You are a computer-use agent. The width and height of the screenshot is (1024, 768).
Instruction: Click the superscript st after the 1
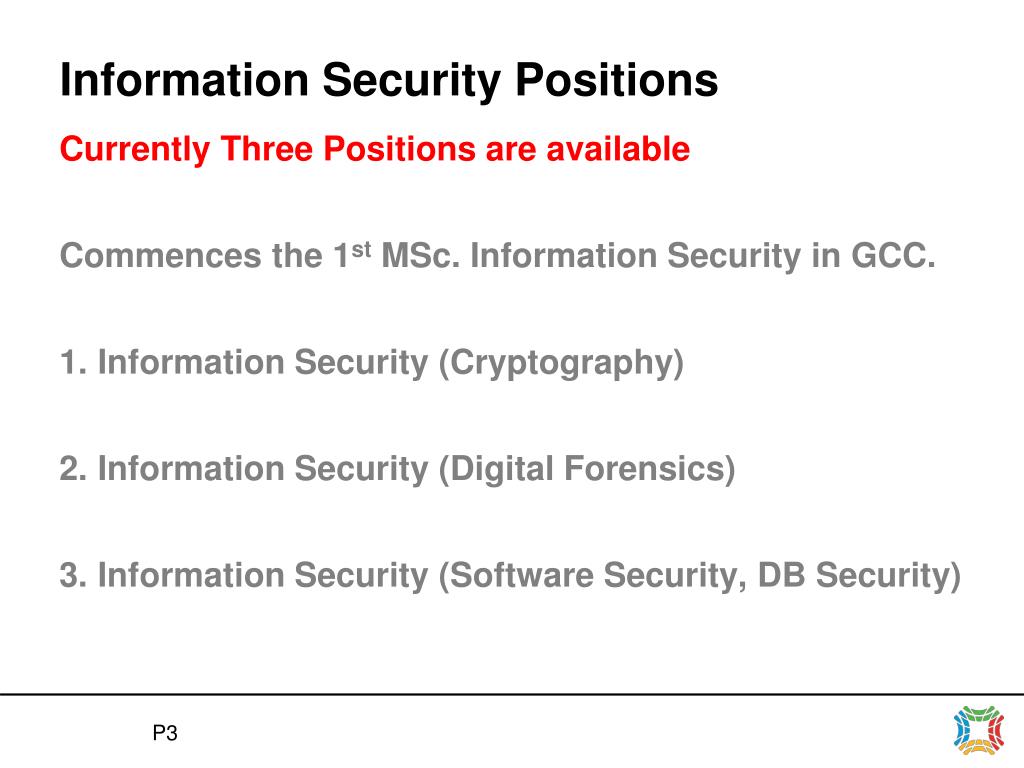362,249
